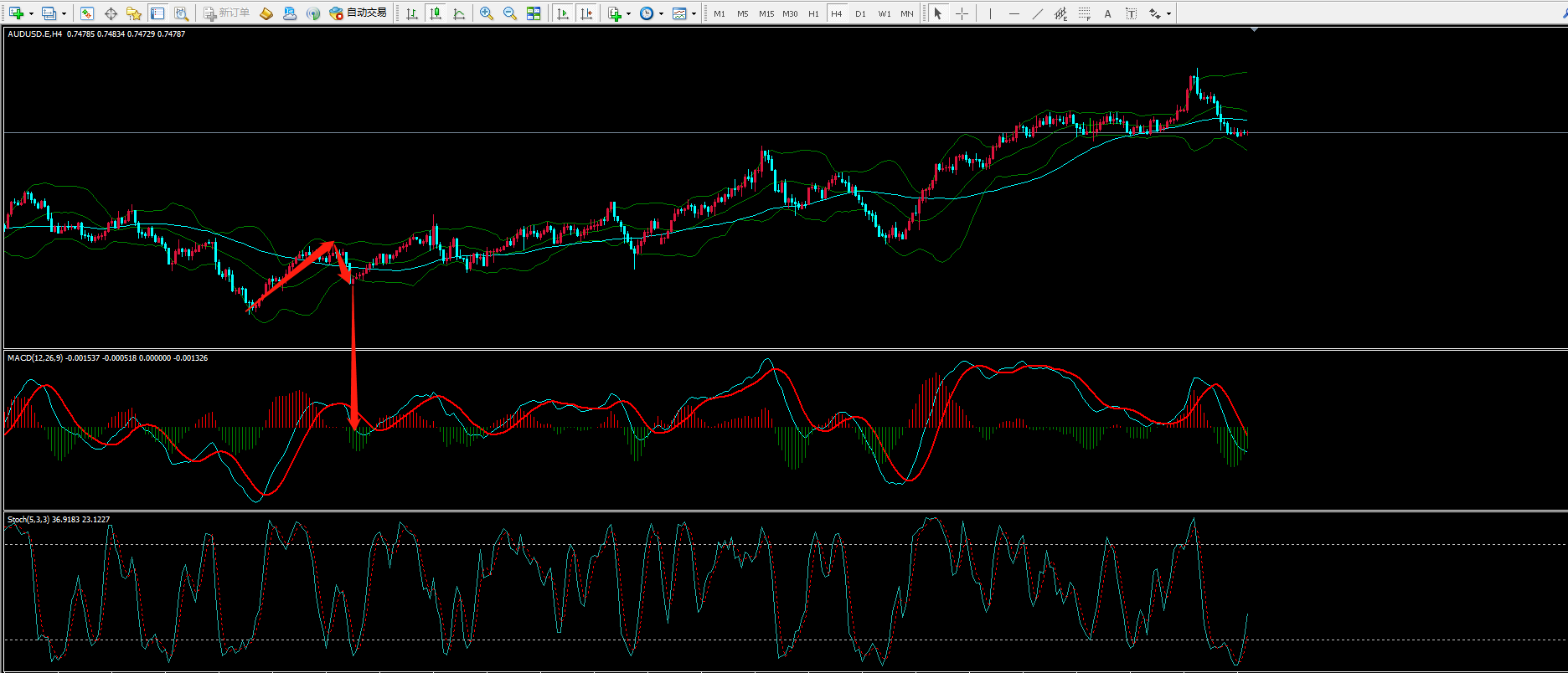The width and height of the screenshot is (1568, 673).
Task: Open the Data Window panel icon
Action: point(111,13)
